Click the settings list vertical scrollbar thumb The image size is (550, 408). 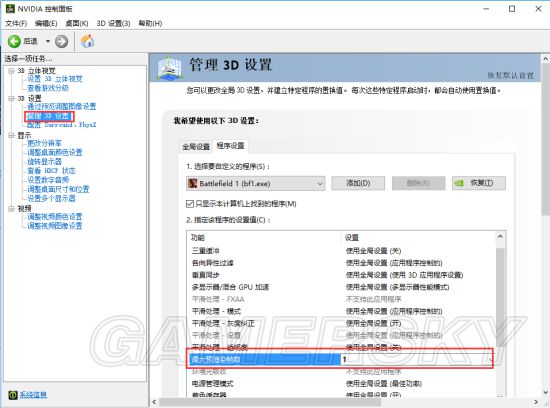pyautogui.click(x=501, y=297)
